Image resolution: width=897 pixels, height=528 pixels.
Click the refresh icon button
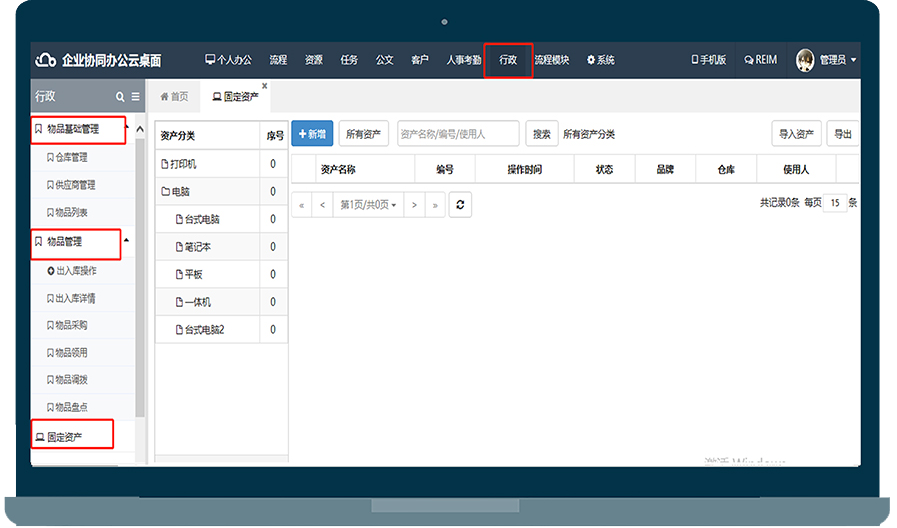[x=461, y=205]
